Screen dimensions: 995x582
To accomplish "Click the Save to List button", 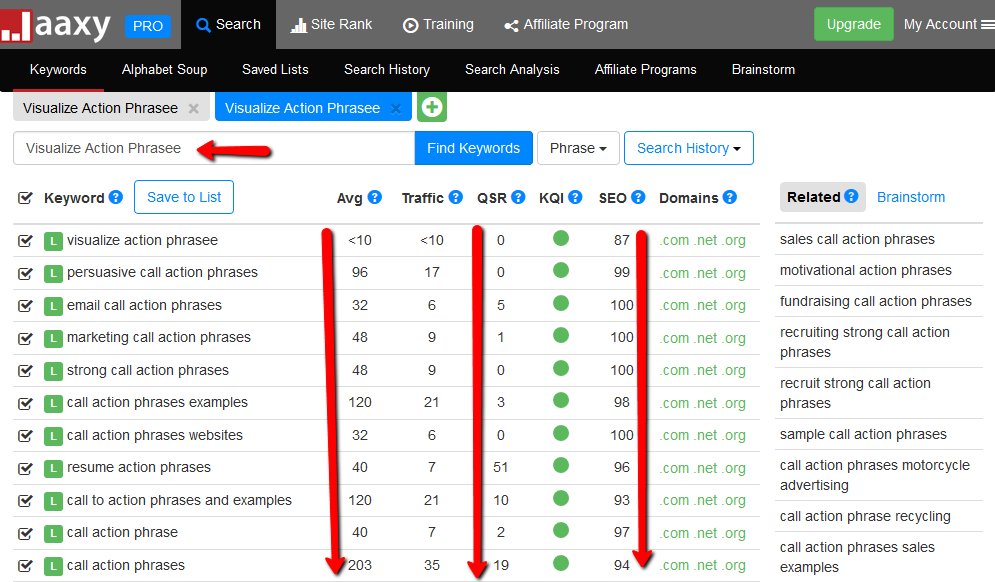I will [x=184, y=197].
